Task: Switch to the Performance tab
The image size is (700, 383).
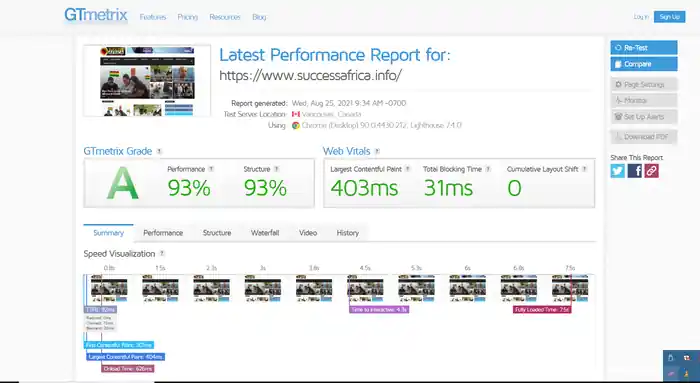Action: pos(163,233)
